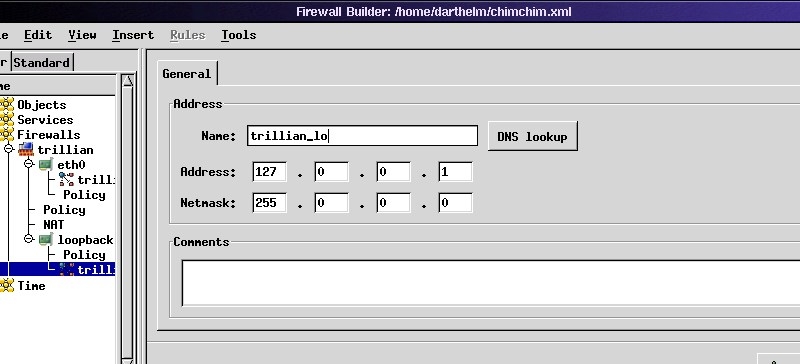Click the Firewalls library icon
The height and width of the screenshot is (364, 800).
click(x=7, y=135)
